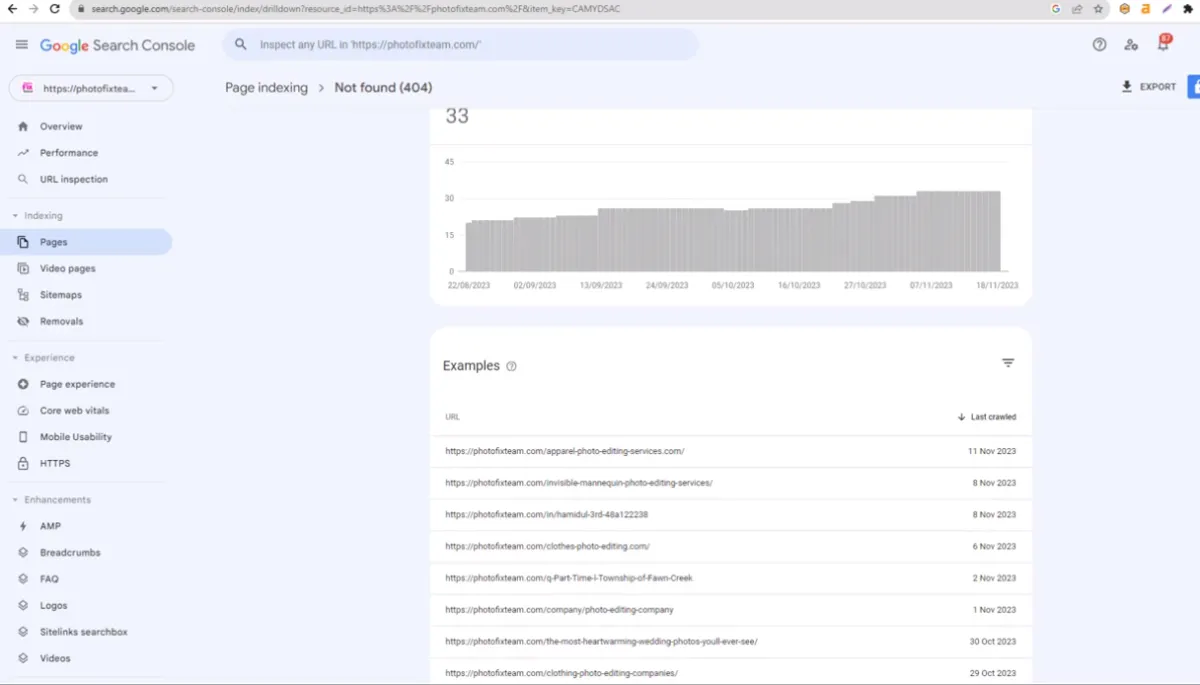Click the Removals eye-slash icon
The height and width of the screenshot is (685, 1200).
pos(23,322)
